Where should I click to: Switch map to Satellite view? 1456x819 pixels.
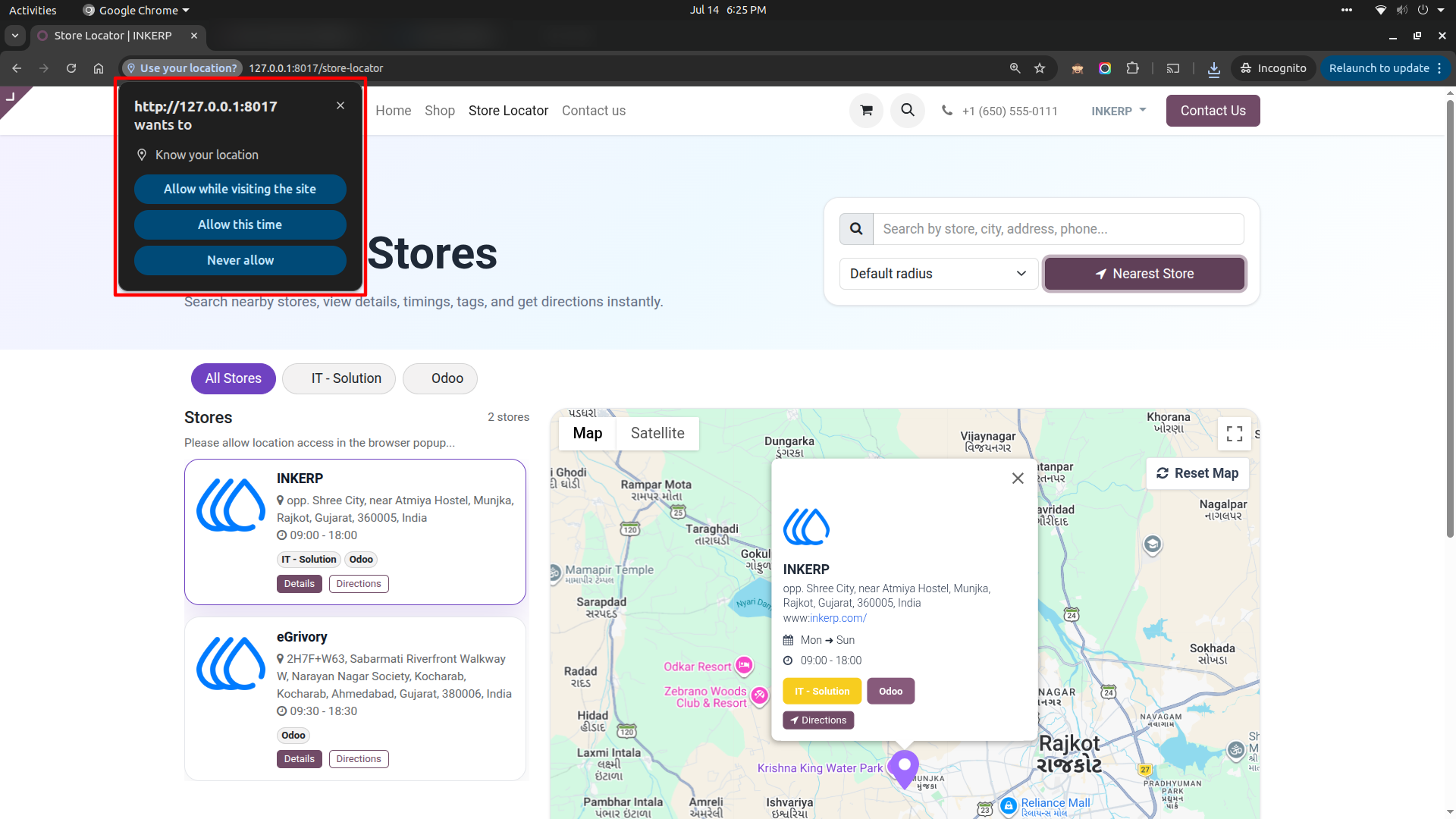click(657, 433)
